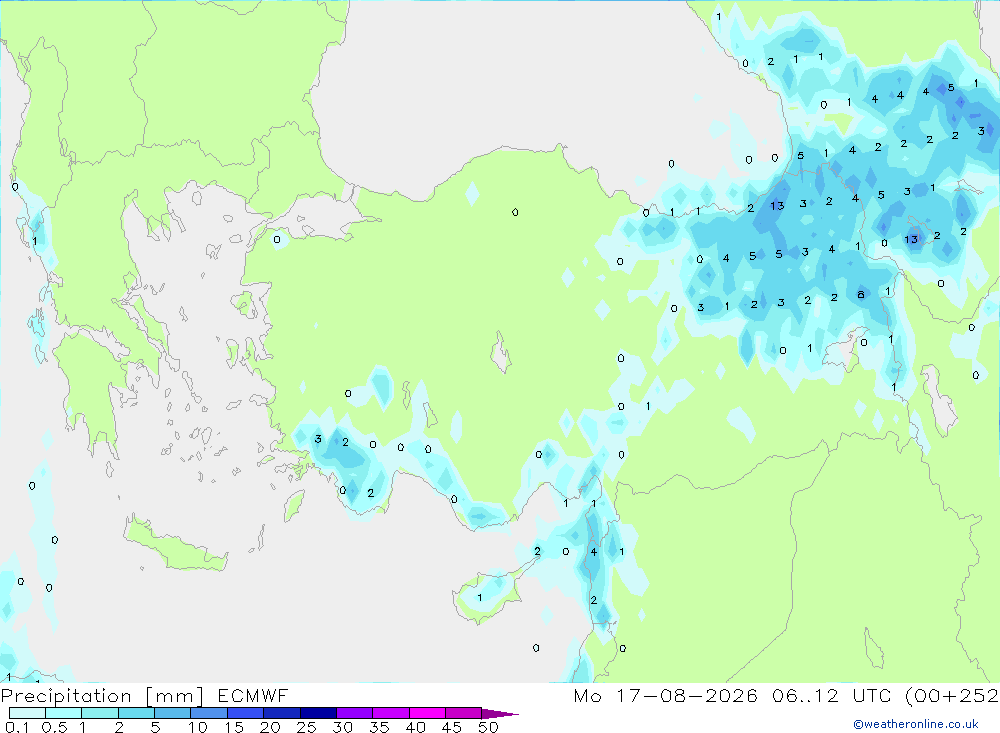Screen dimensions: 1000x733
Task: Select the 20–25 mm legend swatch
Action: point(282,713)
